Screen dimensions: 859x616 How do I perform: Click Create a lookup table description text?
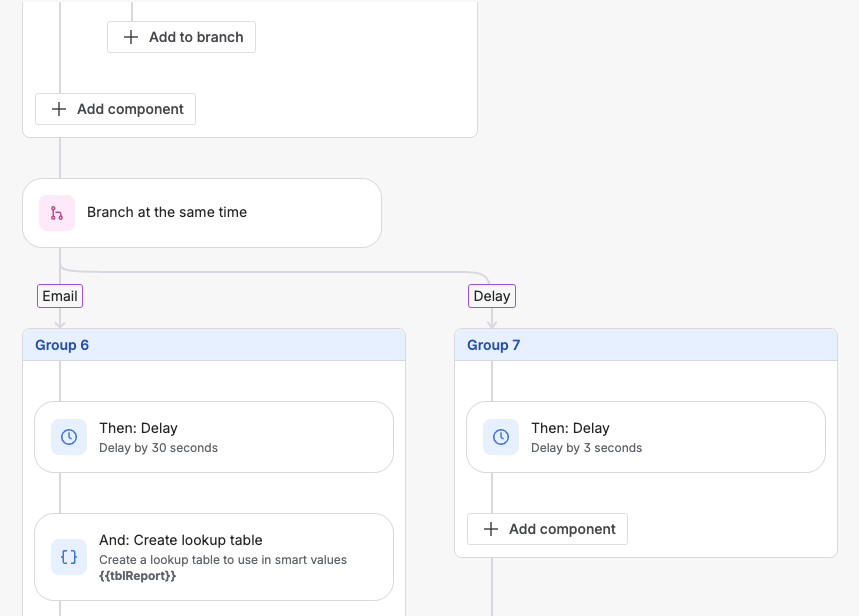tap(223, 560)
